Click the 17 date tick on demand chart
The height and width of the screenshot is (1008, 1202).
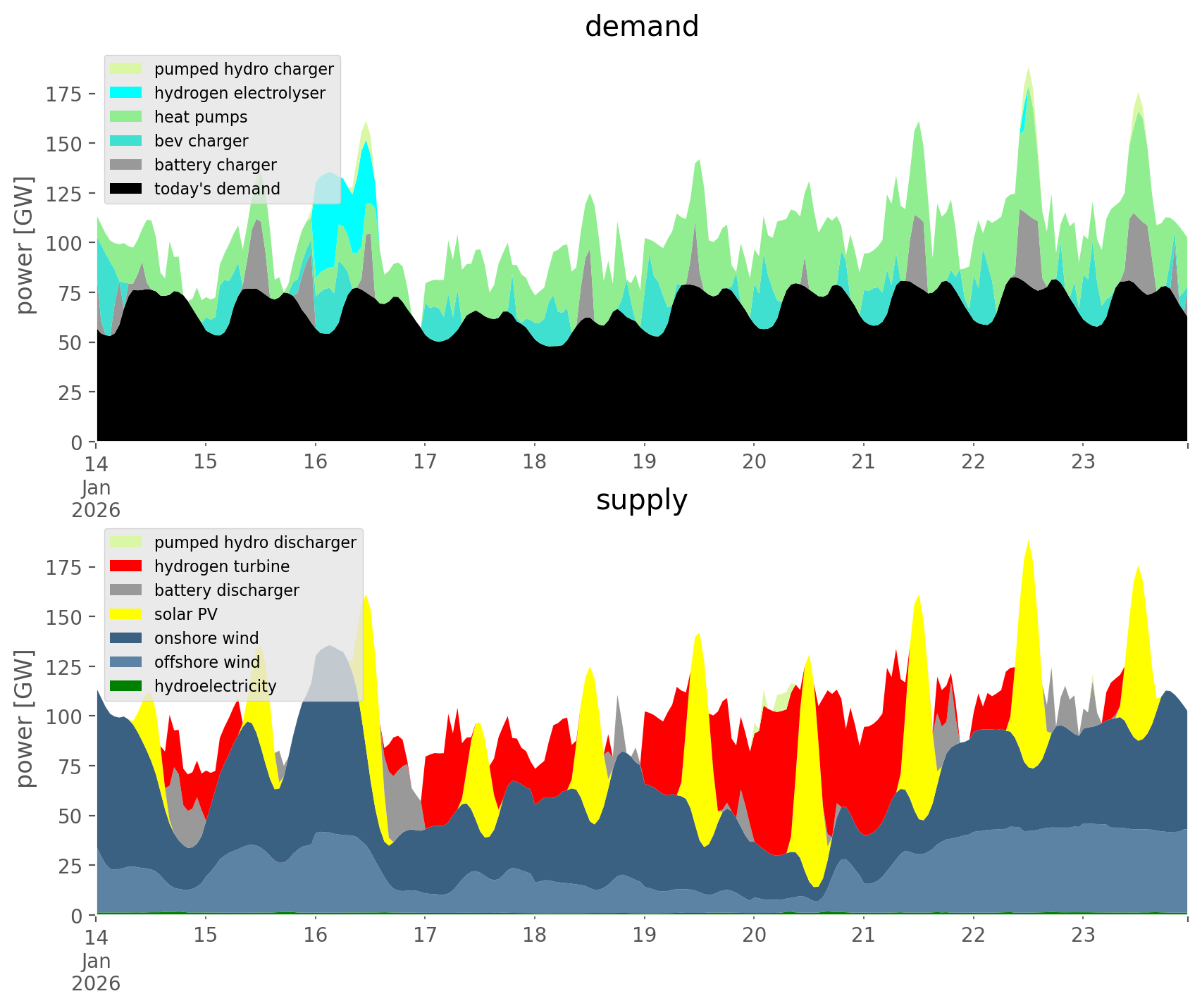coord(425,462)
